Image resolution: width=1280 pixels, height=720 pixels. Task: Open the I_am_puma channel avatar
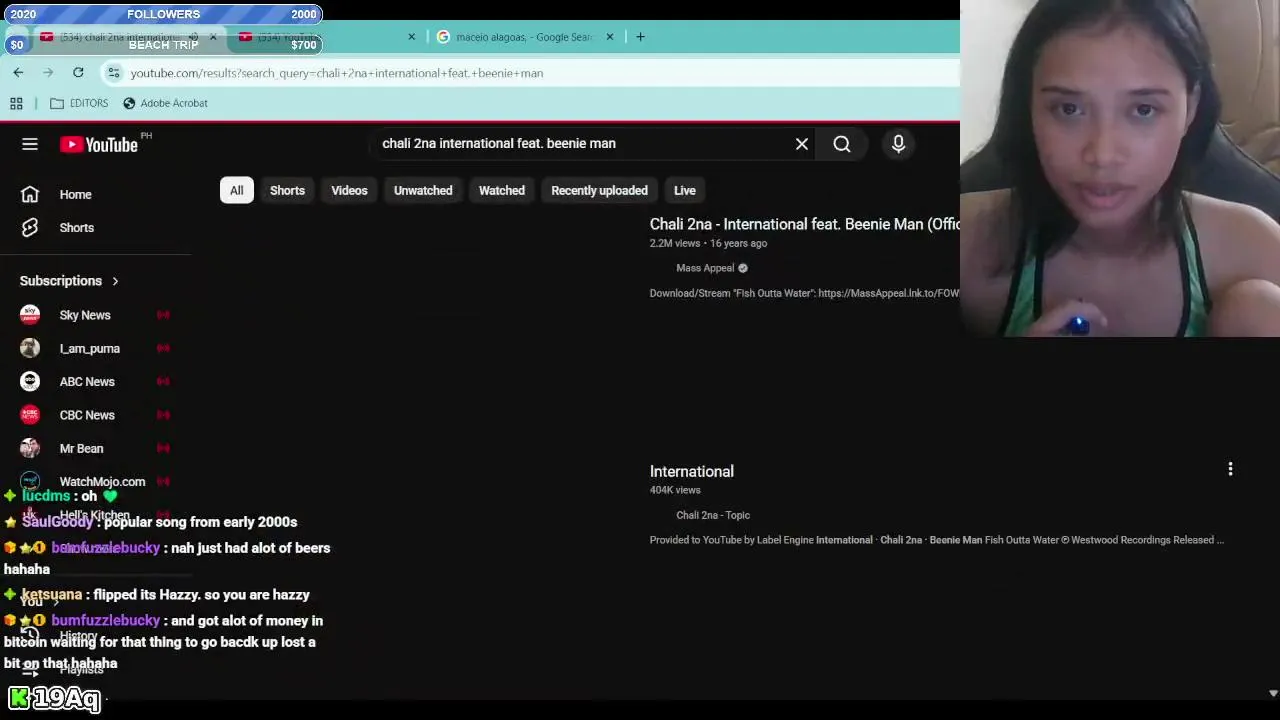pos(30,348)
